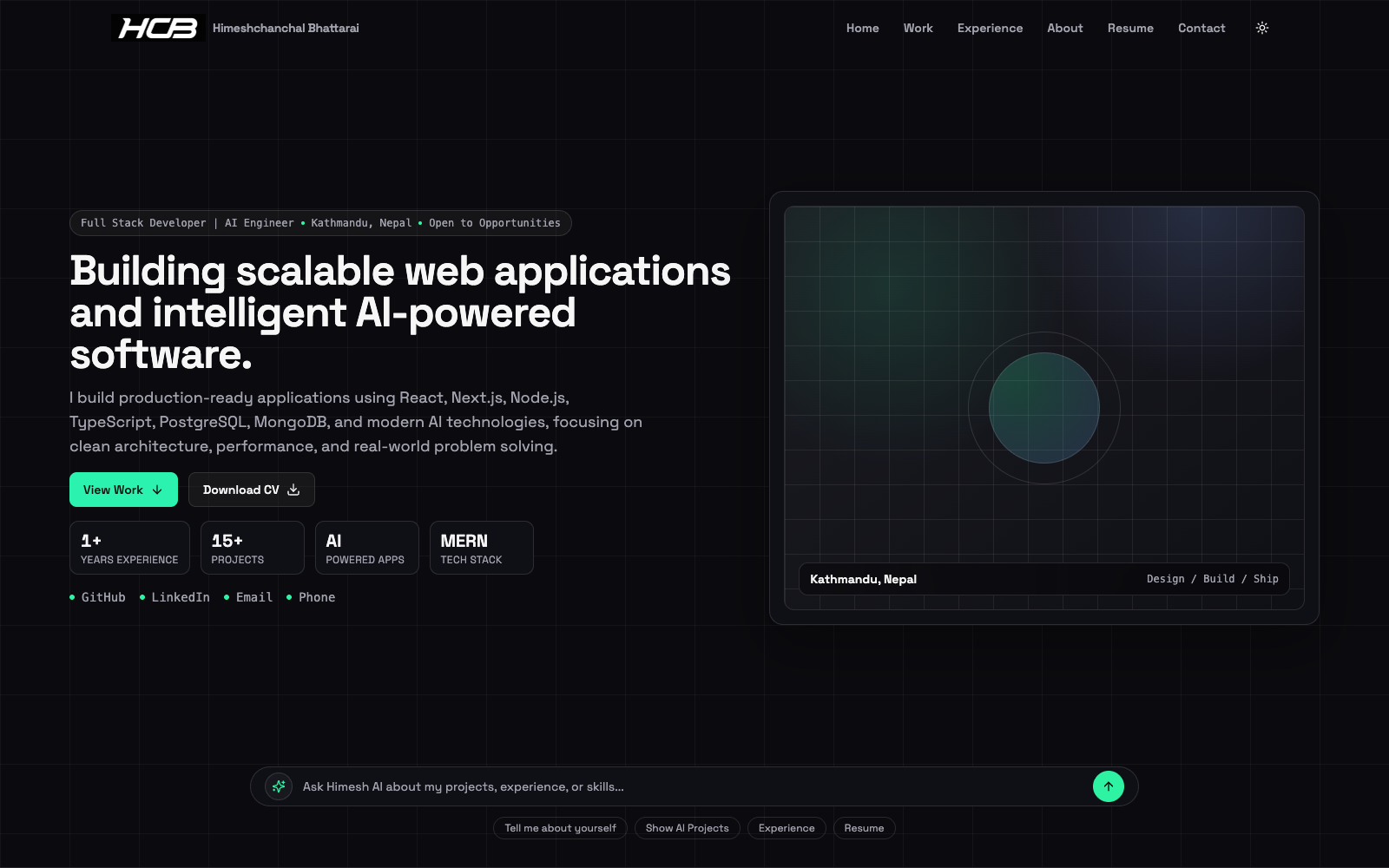Open the Resume nav link
Image resolution: width=1389 pixels, height=868 pixels.
tap(1130, 28)
